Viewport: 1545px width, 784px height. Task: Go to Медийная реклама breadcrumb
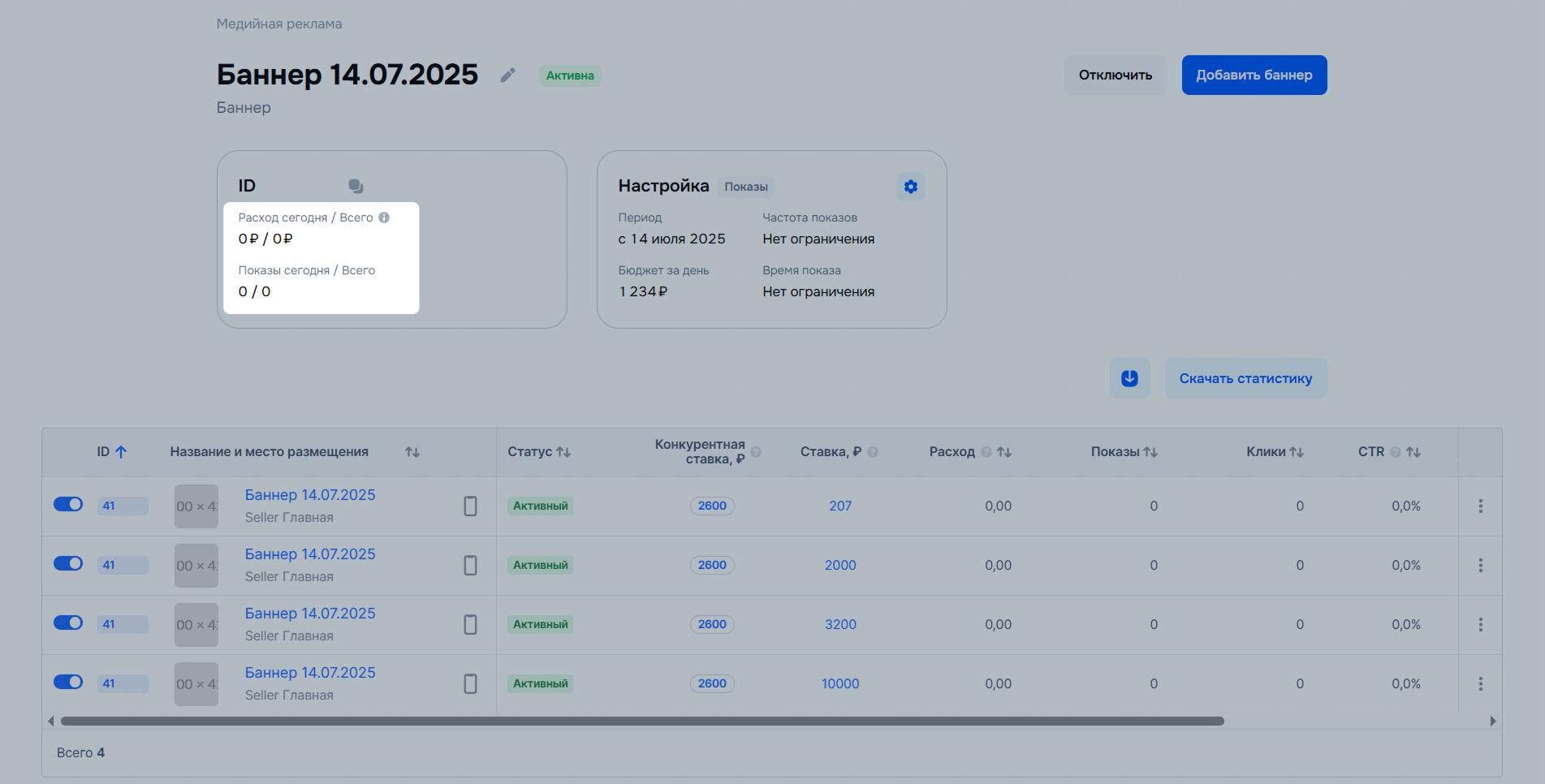click(278, 24)
